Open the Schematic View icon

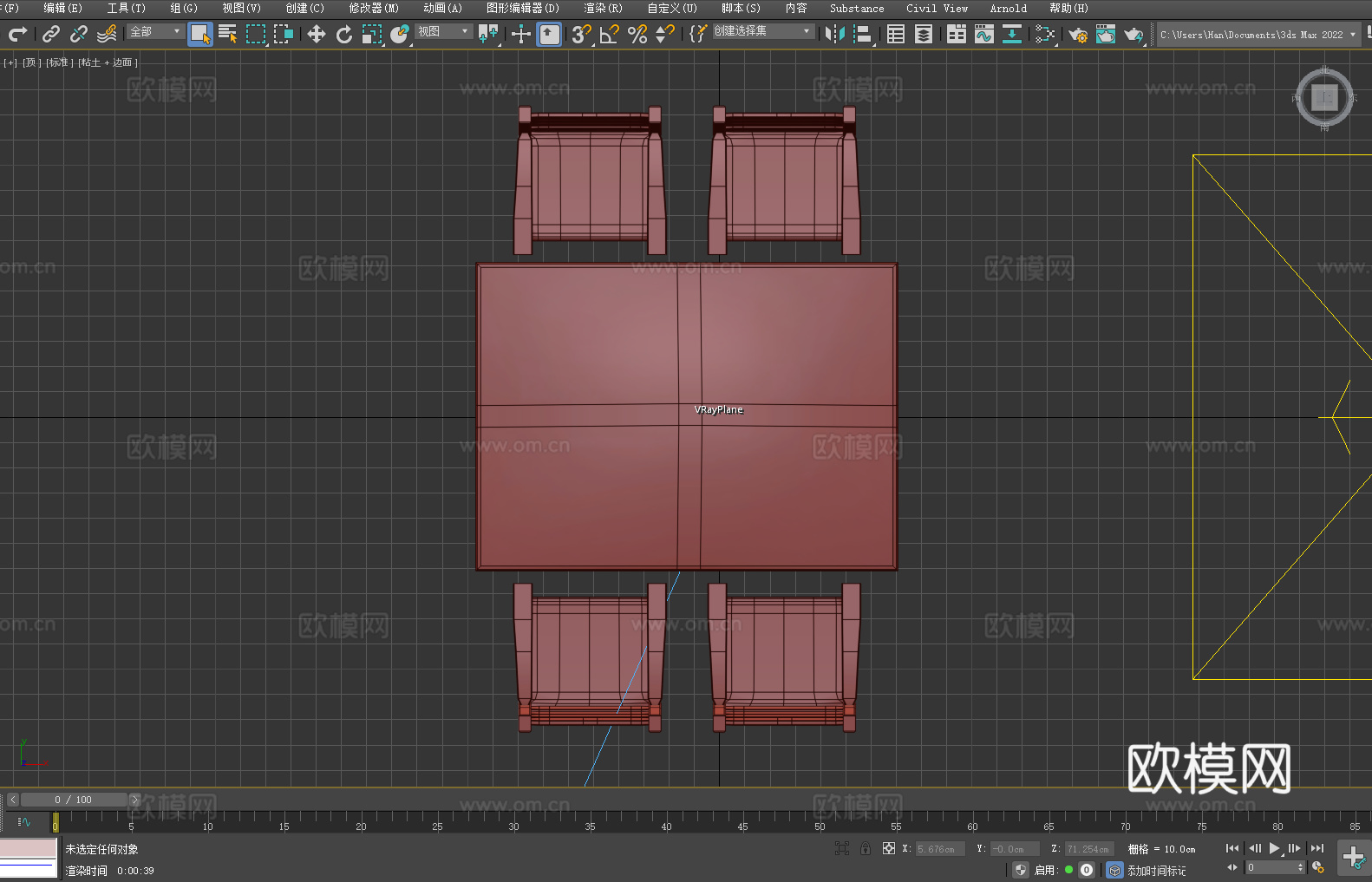click(x=1045, y=34)
